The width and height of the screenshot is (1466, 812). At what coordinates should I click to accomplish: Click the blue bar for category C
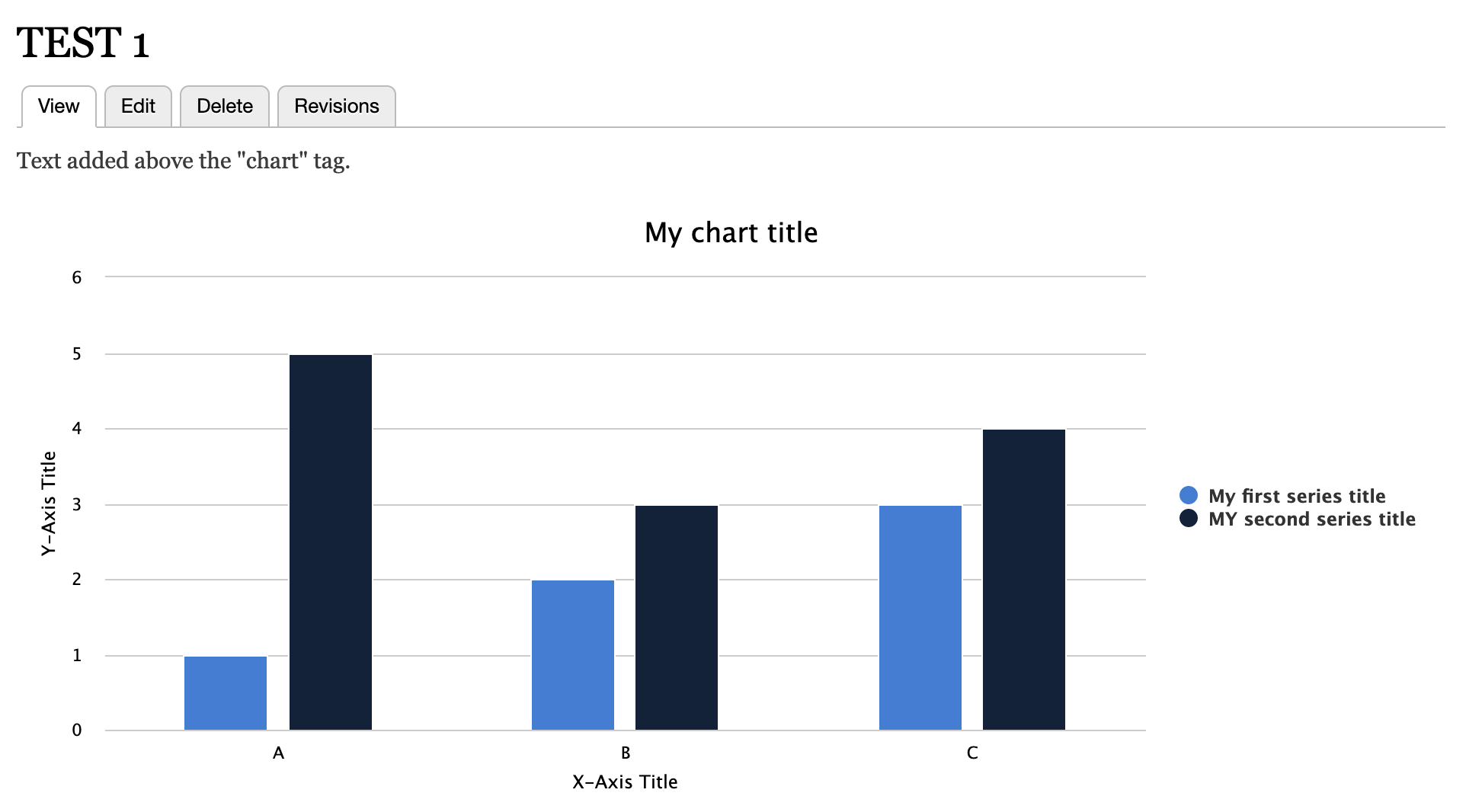tap(920, 618)
